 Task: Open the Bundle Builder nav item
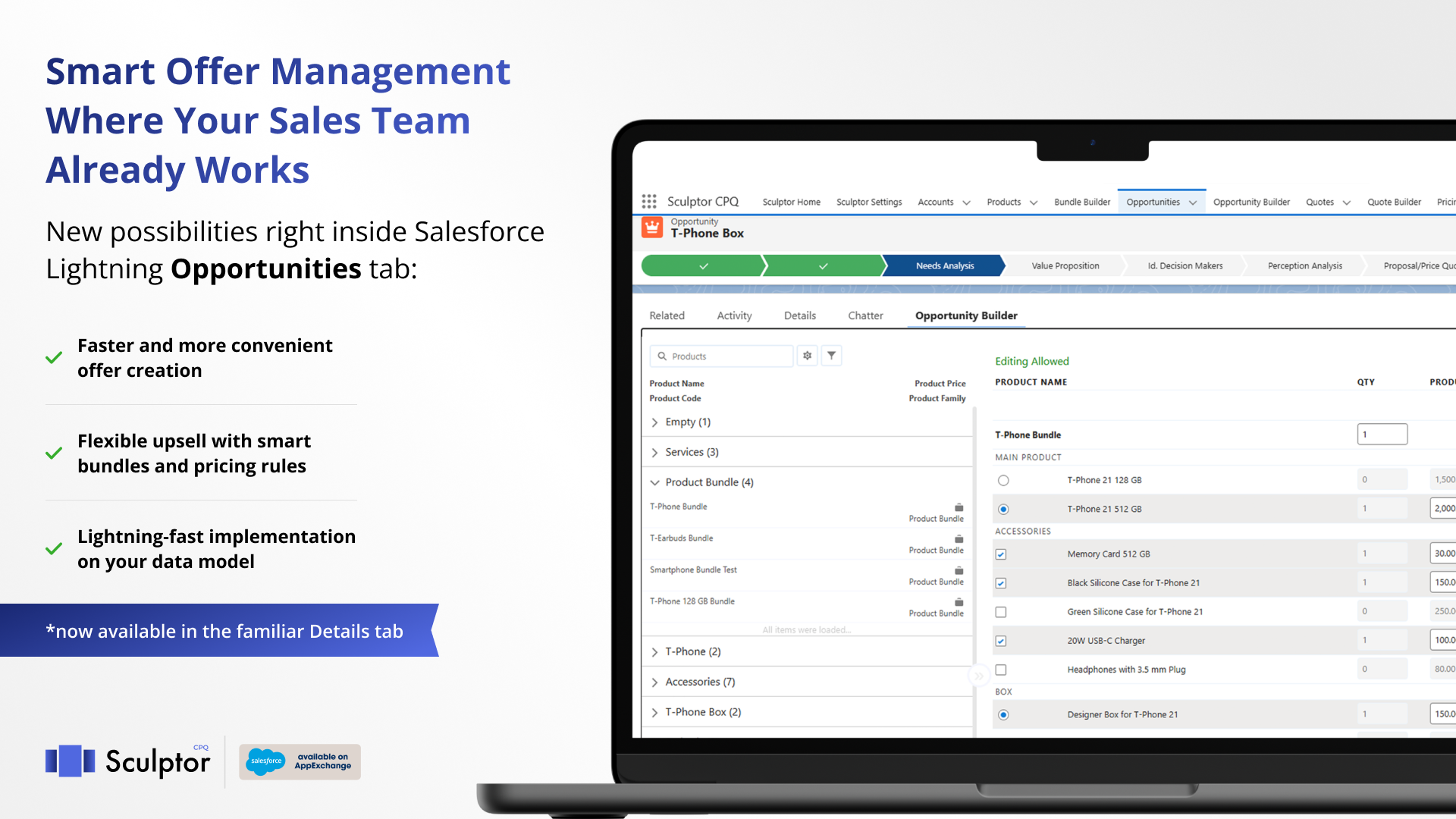tap(1081, 202)
